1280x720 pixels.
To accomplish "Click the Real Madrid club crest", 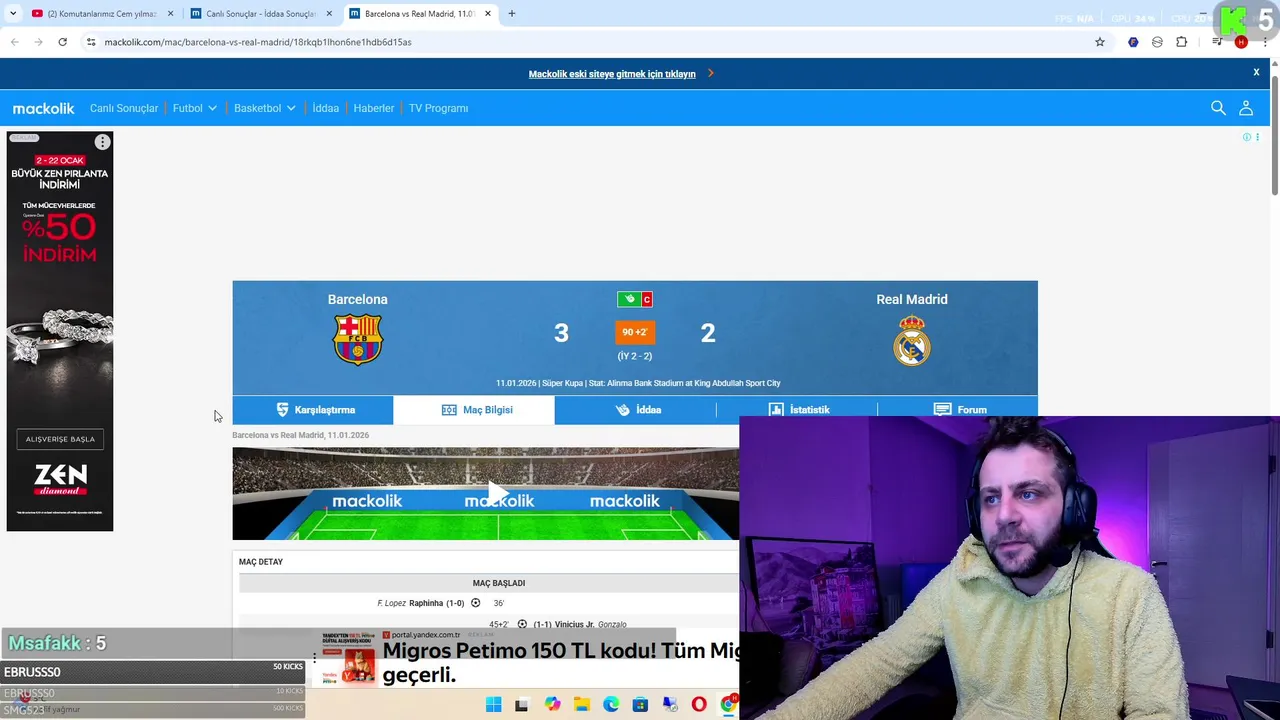I will point(912,340).
